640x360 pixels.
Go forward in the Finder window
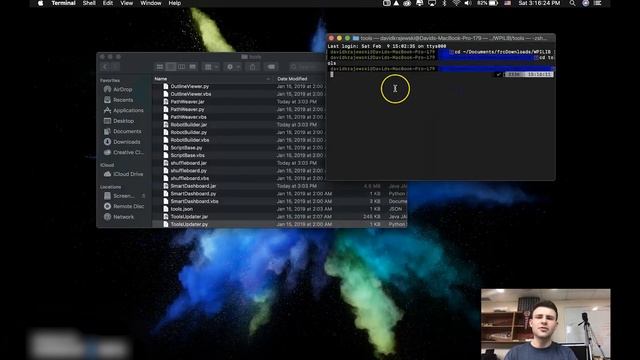116,67
